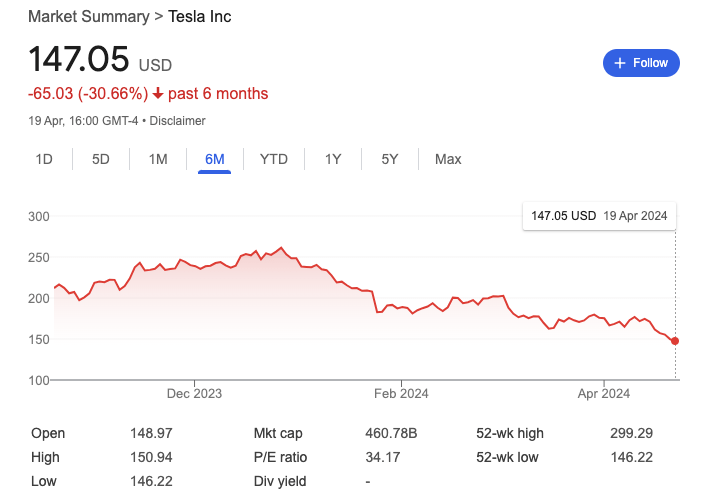Open the Disclaimer link

177,121
